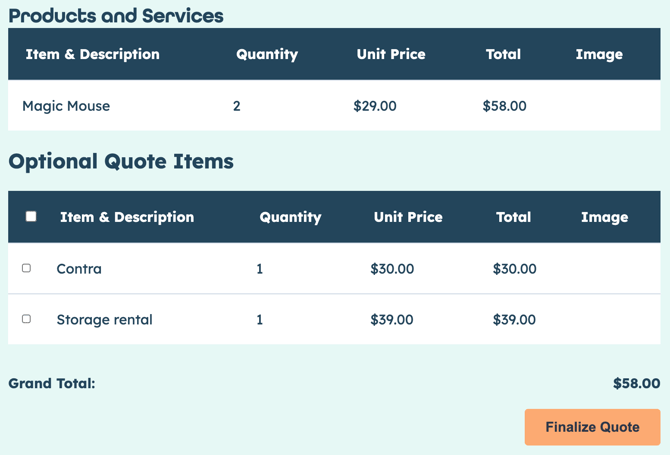Click the Optional items Quantity column header

click(x=290, y=217)
